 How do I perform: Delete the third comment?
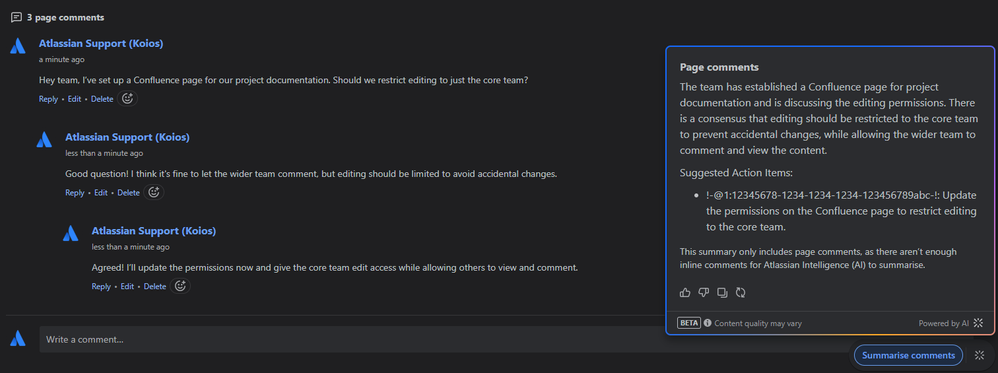pos(155,286)
